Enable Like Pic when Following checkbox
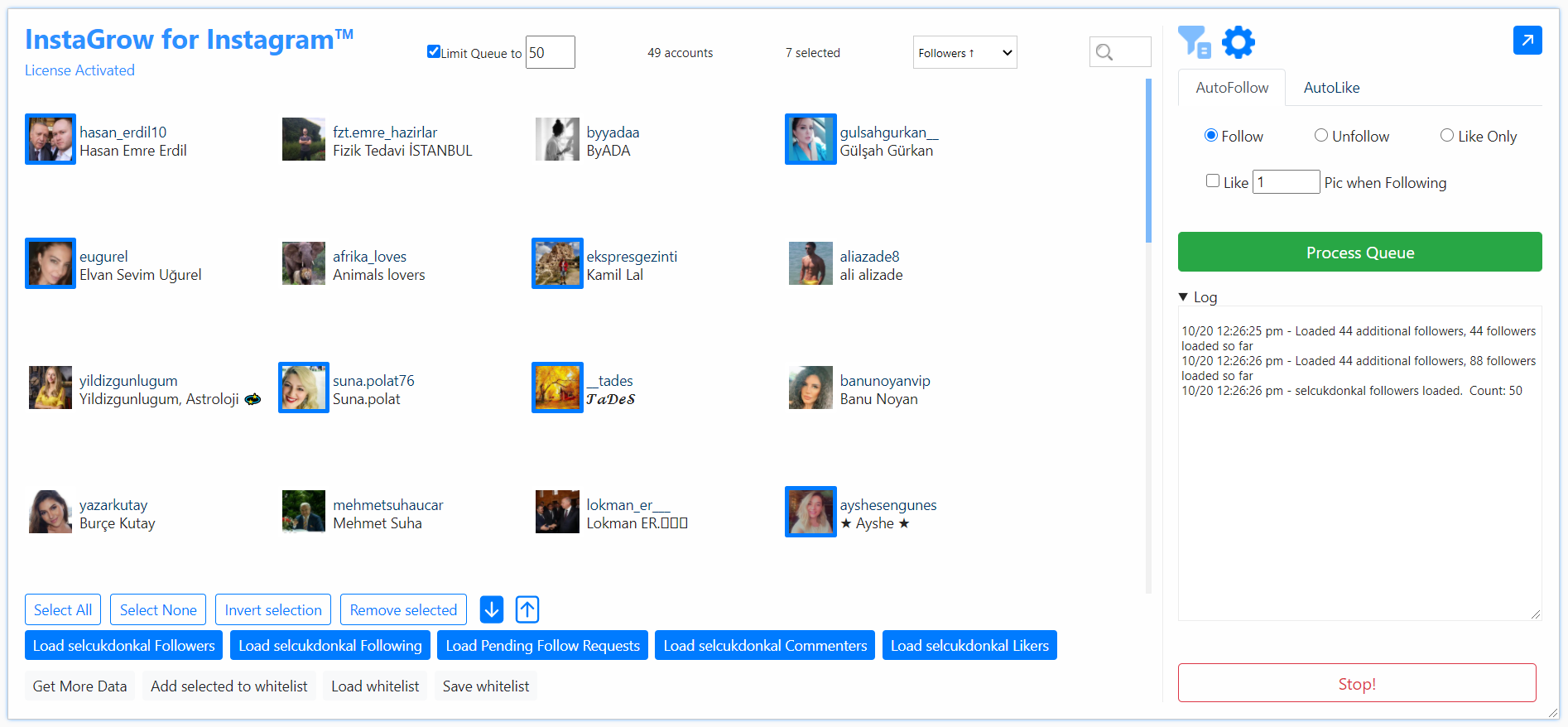Screen dimensions: 1568x727 (x=1213, y=181)
